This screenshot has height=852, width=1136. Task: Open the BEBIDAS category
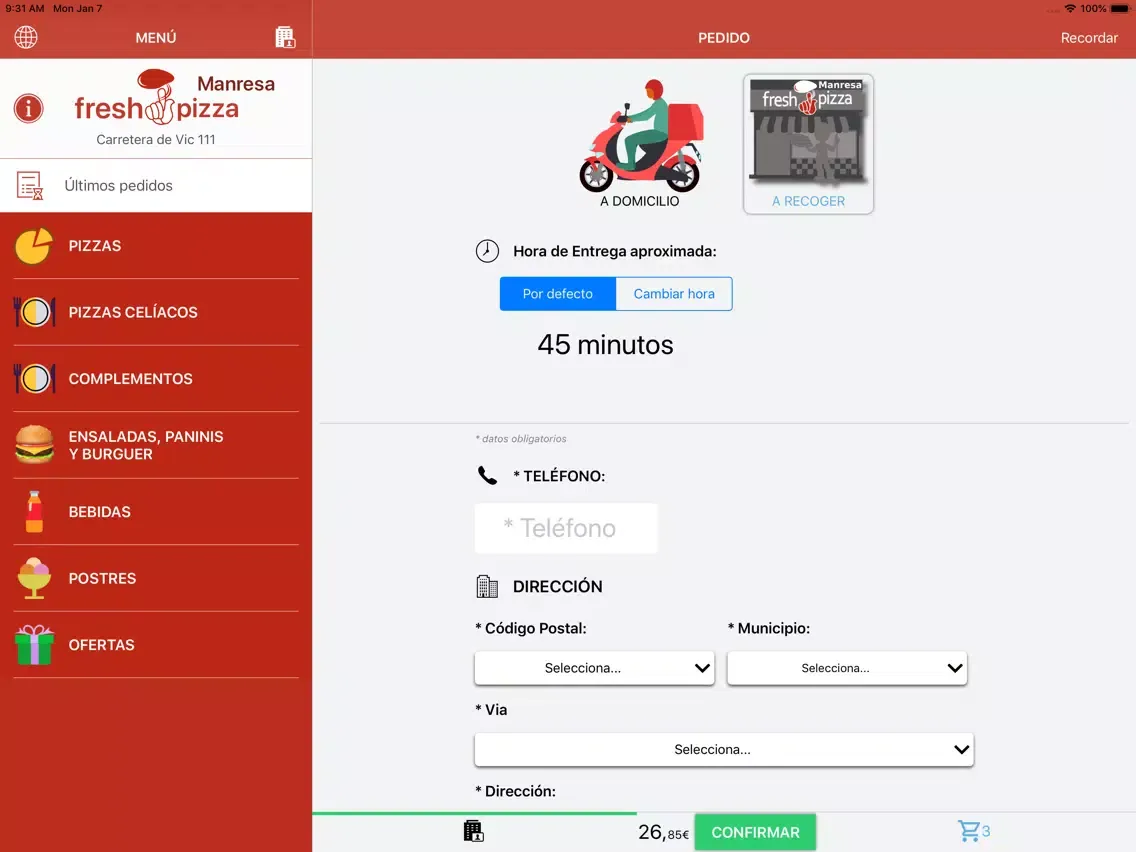pyautogui.click(x=156, y=512)
